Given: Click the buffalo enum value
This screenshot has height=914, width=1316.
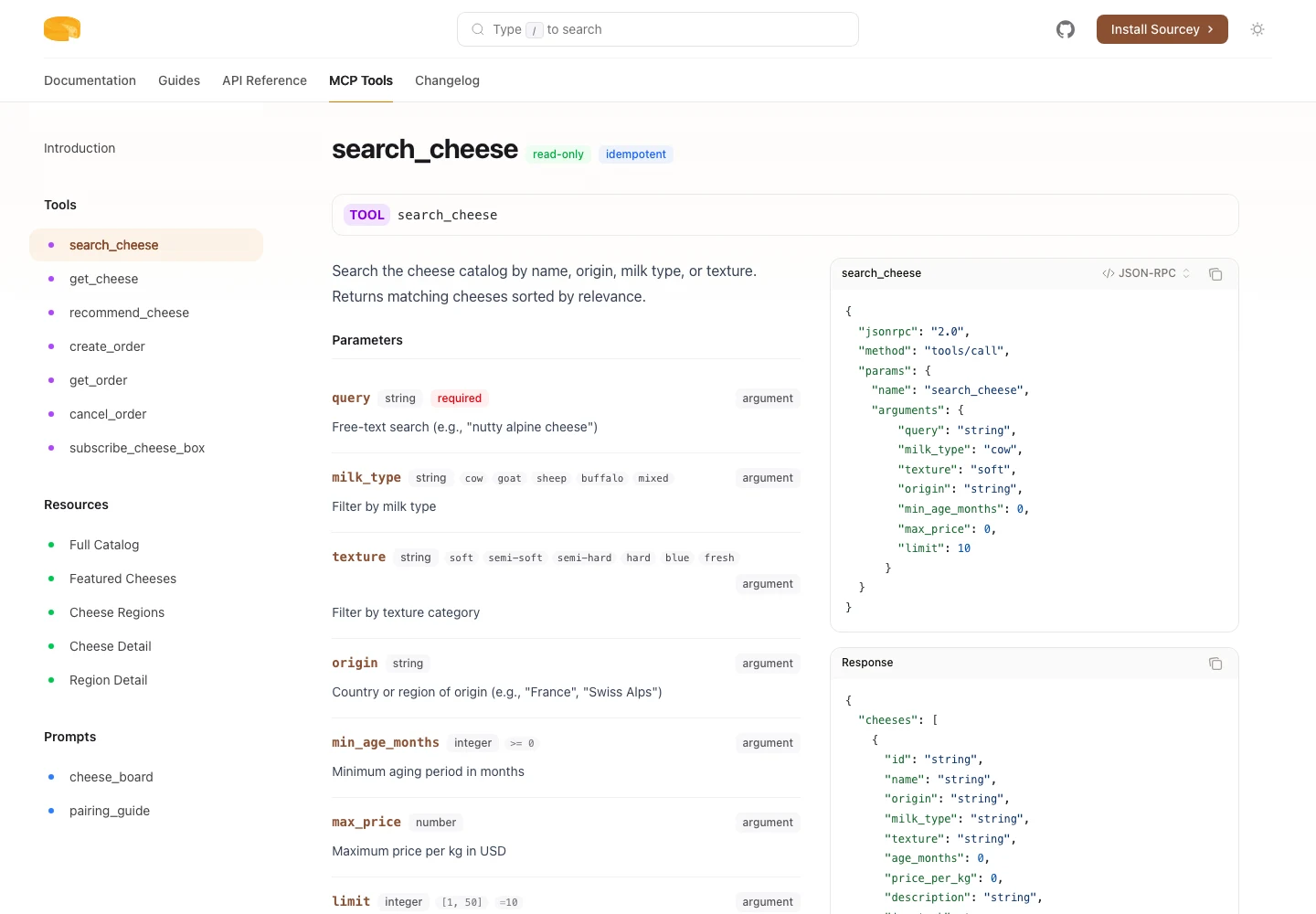Looking at the screenshot, I should pyautogui.click(x=602, y=478).
